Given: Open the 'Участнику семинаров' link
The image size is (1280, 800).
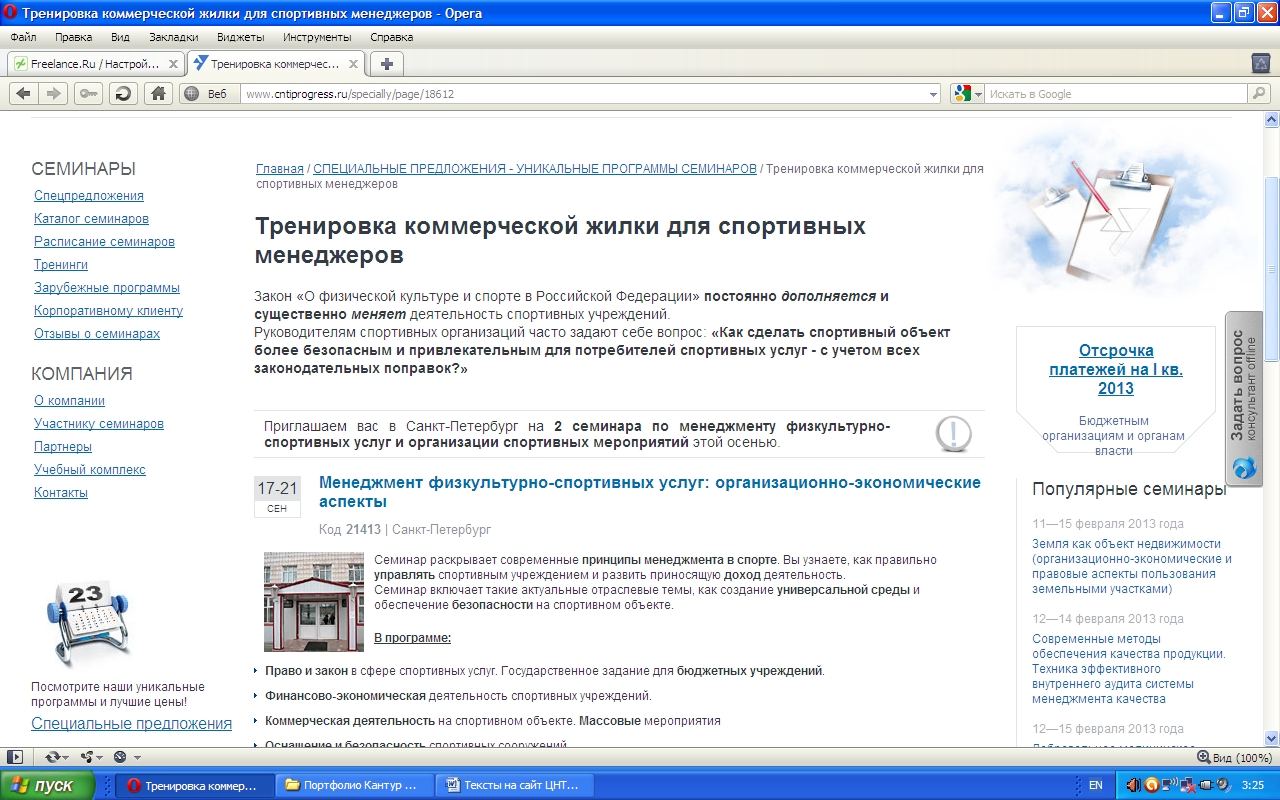Looking at the screenshot, I should pos(99,424).
